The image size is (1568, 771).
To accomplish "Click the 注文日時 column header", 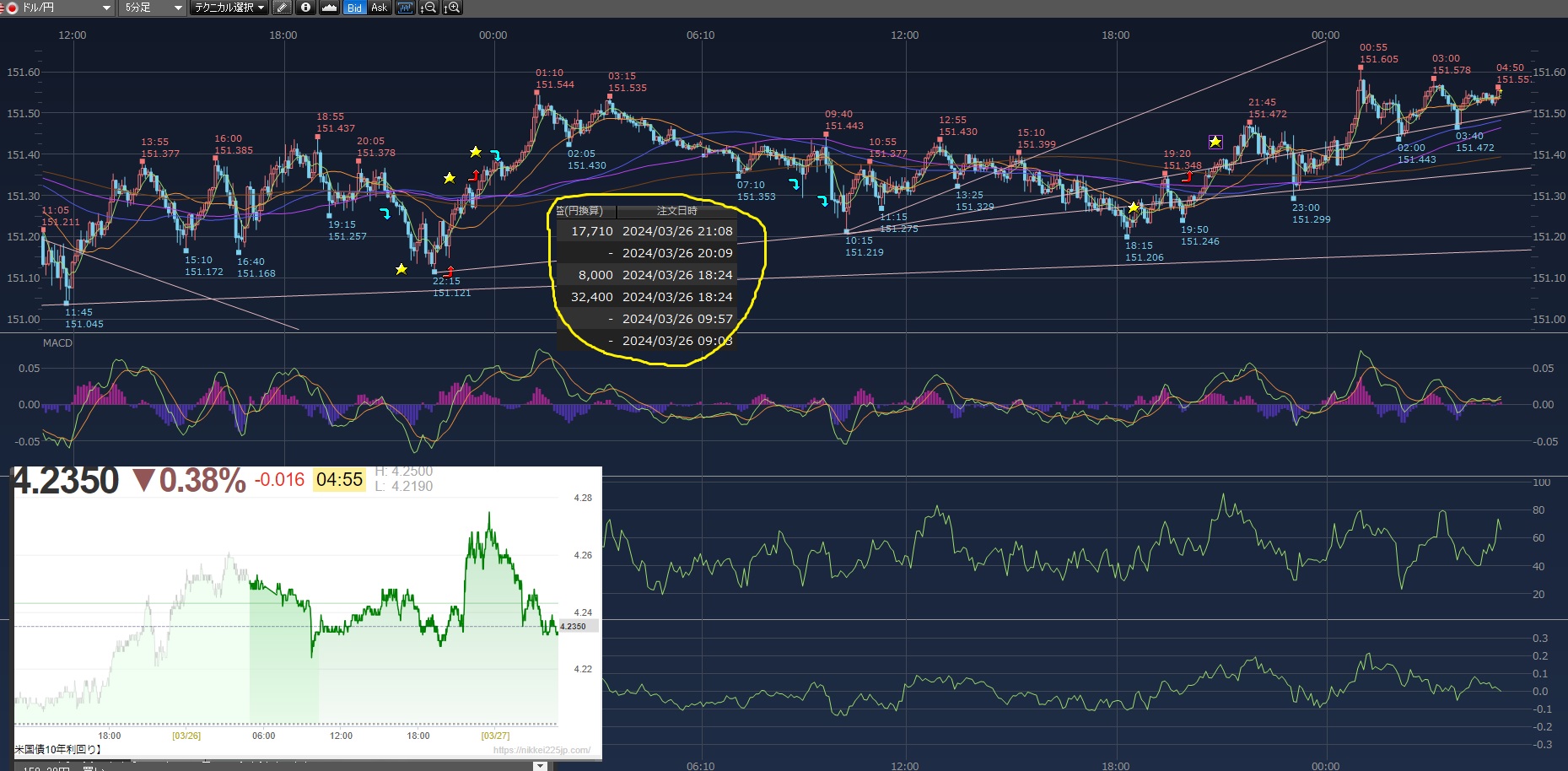I will click(x=676, y=211).
